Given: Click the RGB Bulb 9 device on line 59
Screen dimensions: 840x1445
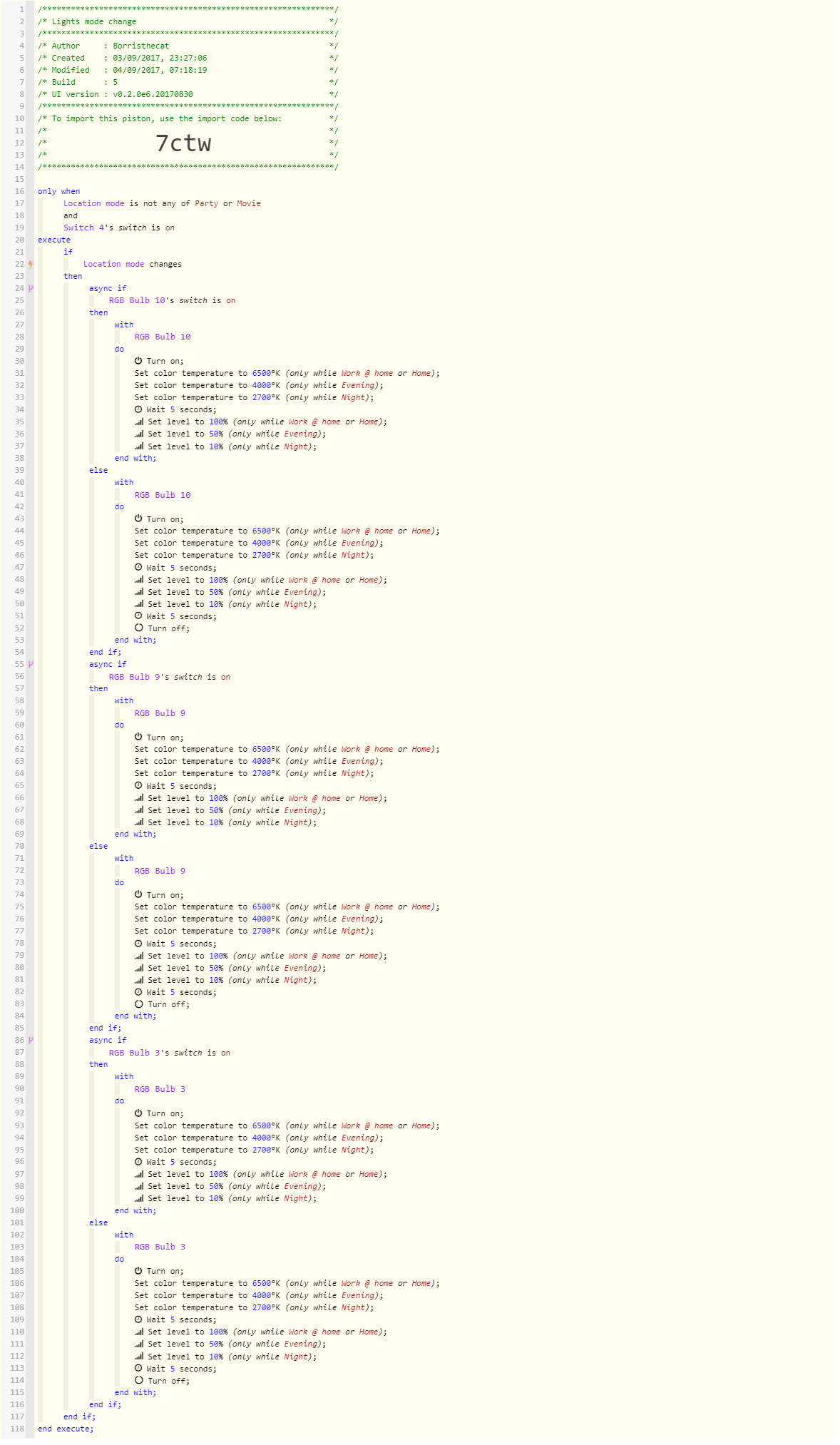Looking at the screenshot, I should tap(160, 713).
